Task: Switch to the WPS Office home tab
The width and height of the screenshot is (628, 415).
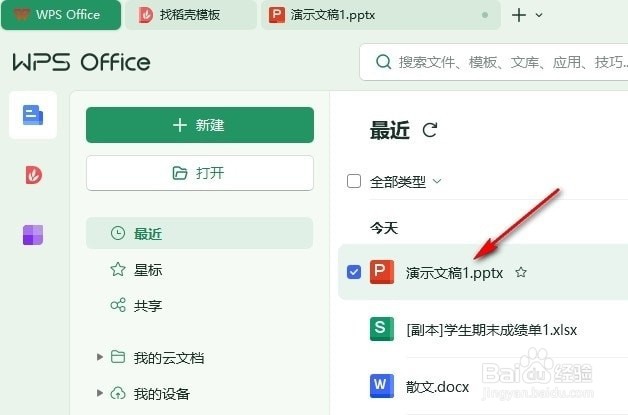Action: [x=61, y=15]
